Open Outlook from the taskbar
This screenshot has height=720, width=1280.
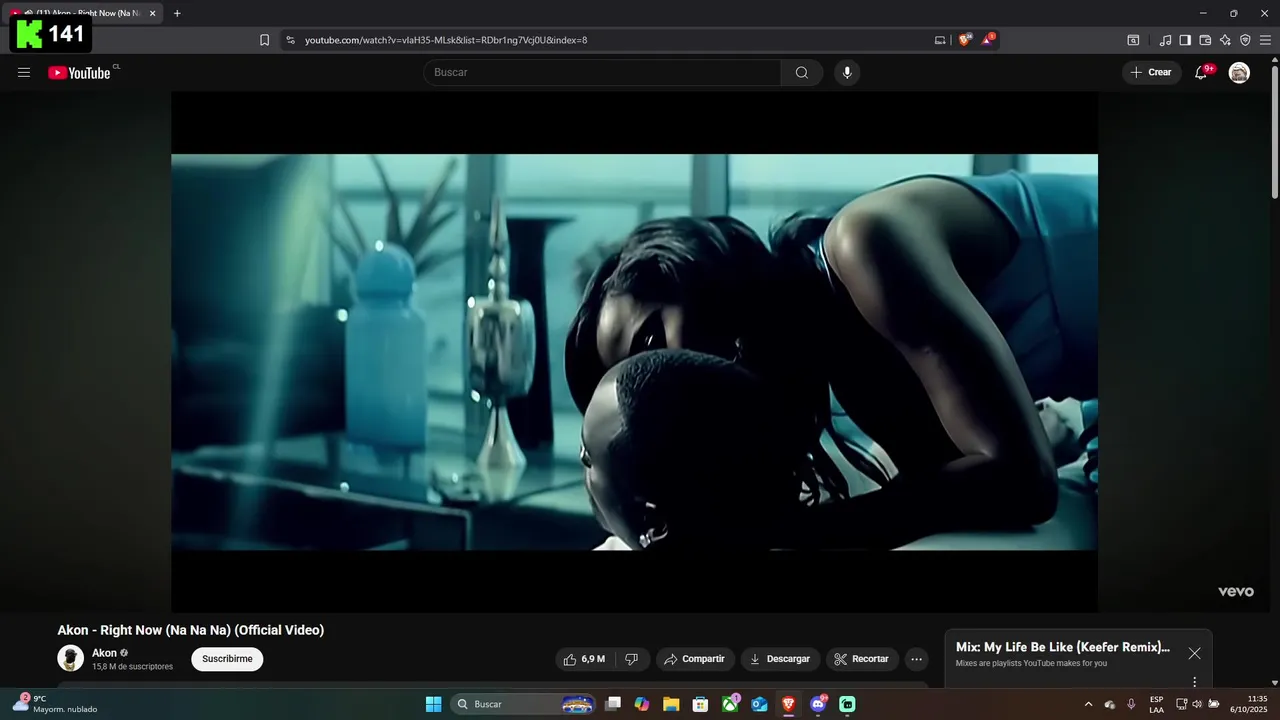[x=759, y=704]
